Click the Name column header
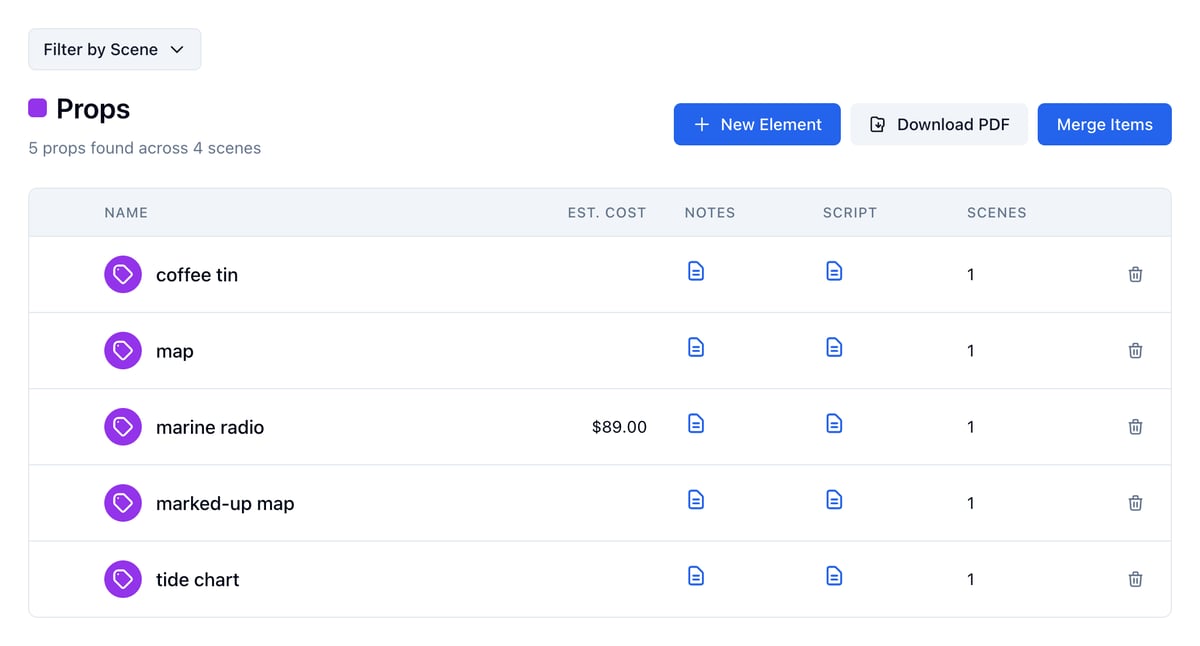 point(126,212)
